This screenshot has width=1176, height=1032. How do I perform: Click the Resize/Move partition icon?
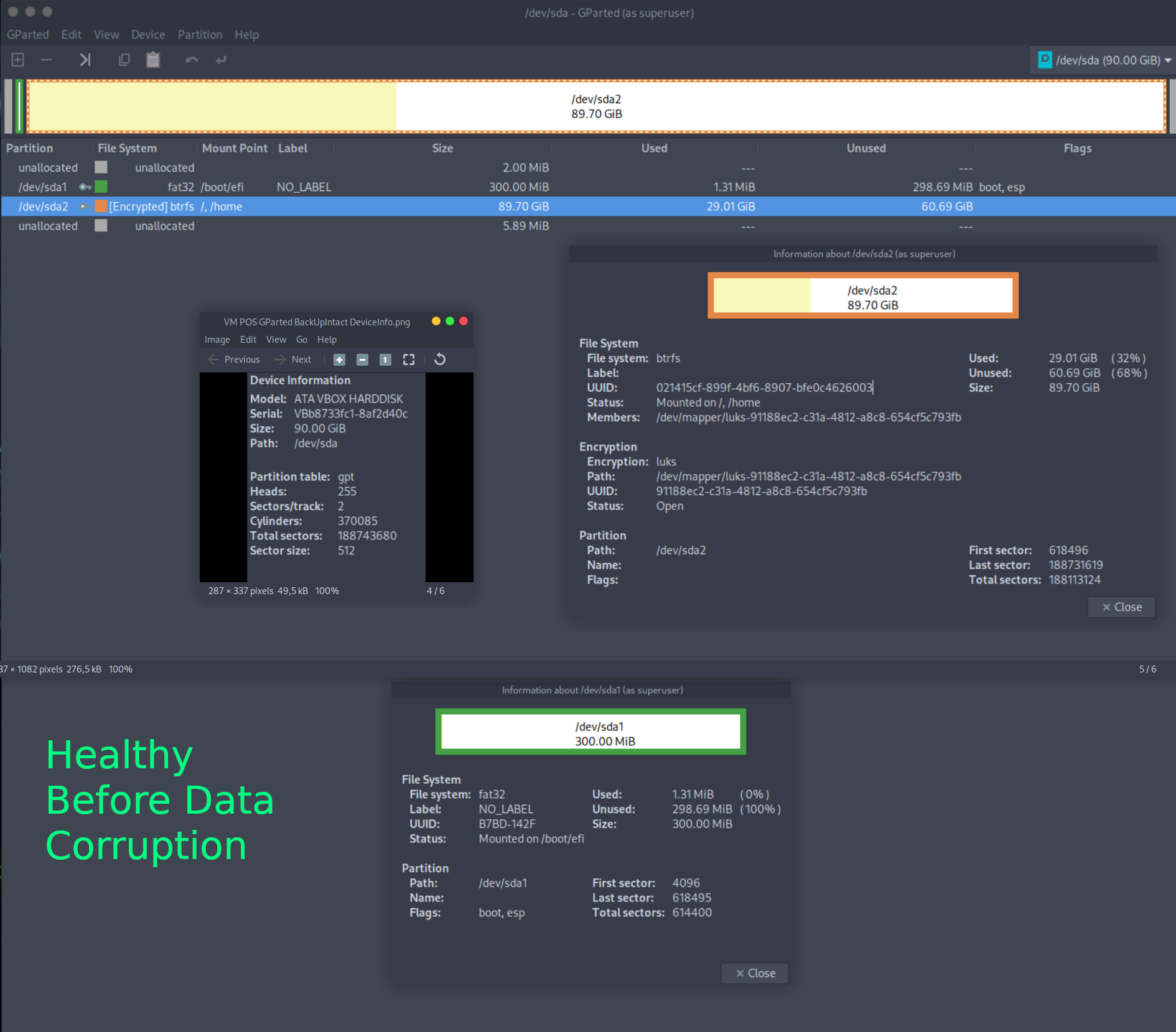click(x=85, y=60)
